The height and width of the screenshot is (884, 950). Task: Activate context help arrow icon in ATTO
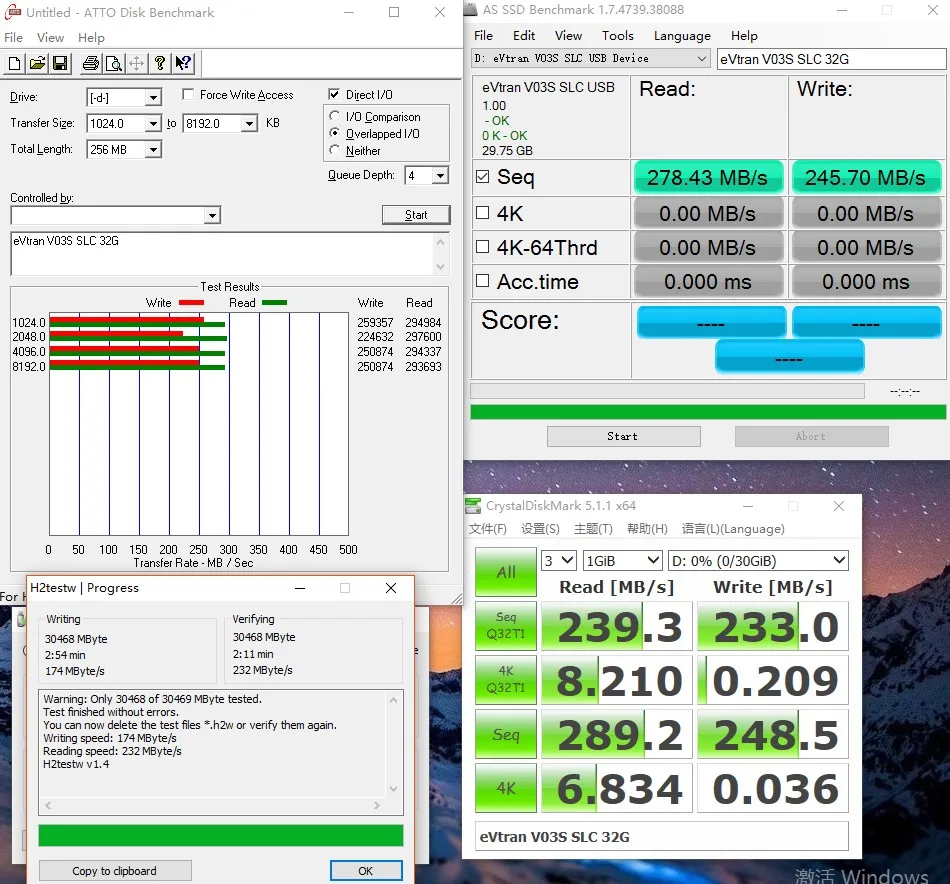[183, 63]
